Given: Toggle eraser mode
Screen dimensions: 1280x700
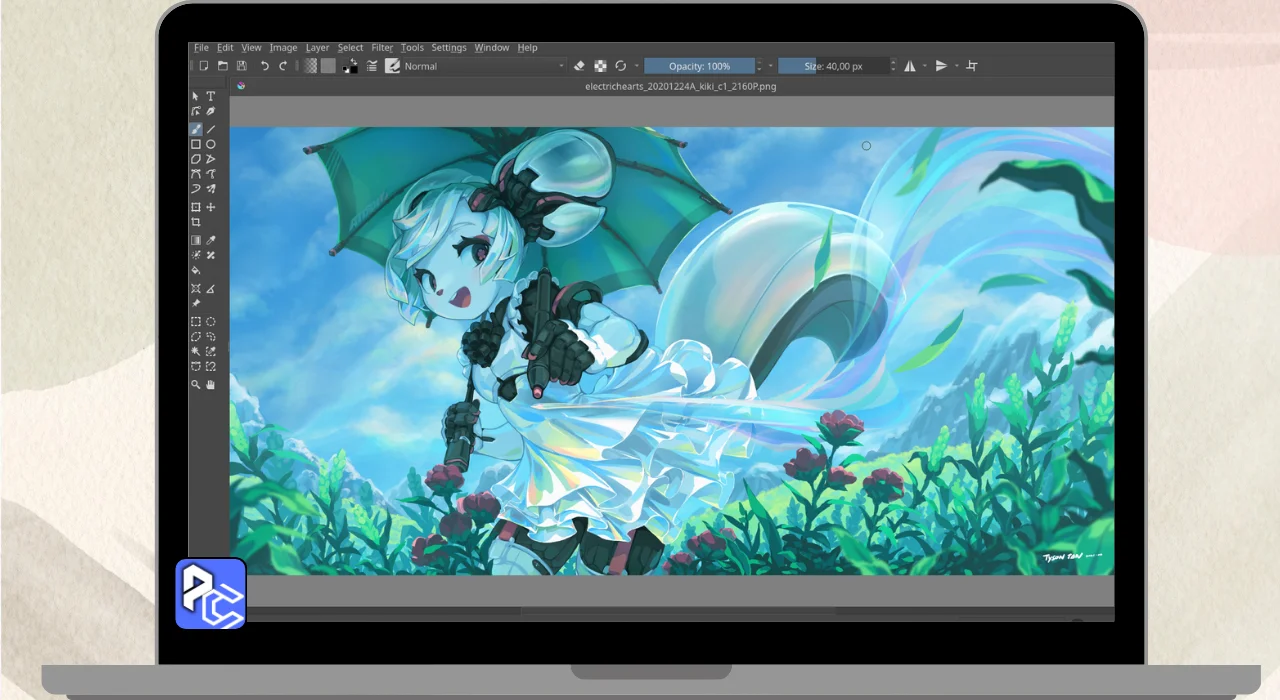Looking at the screenshot, I should coord(579,66).
